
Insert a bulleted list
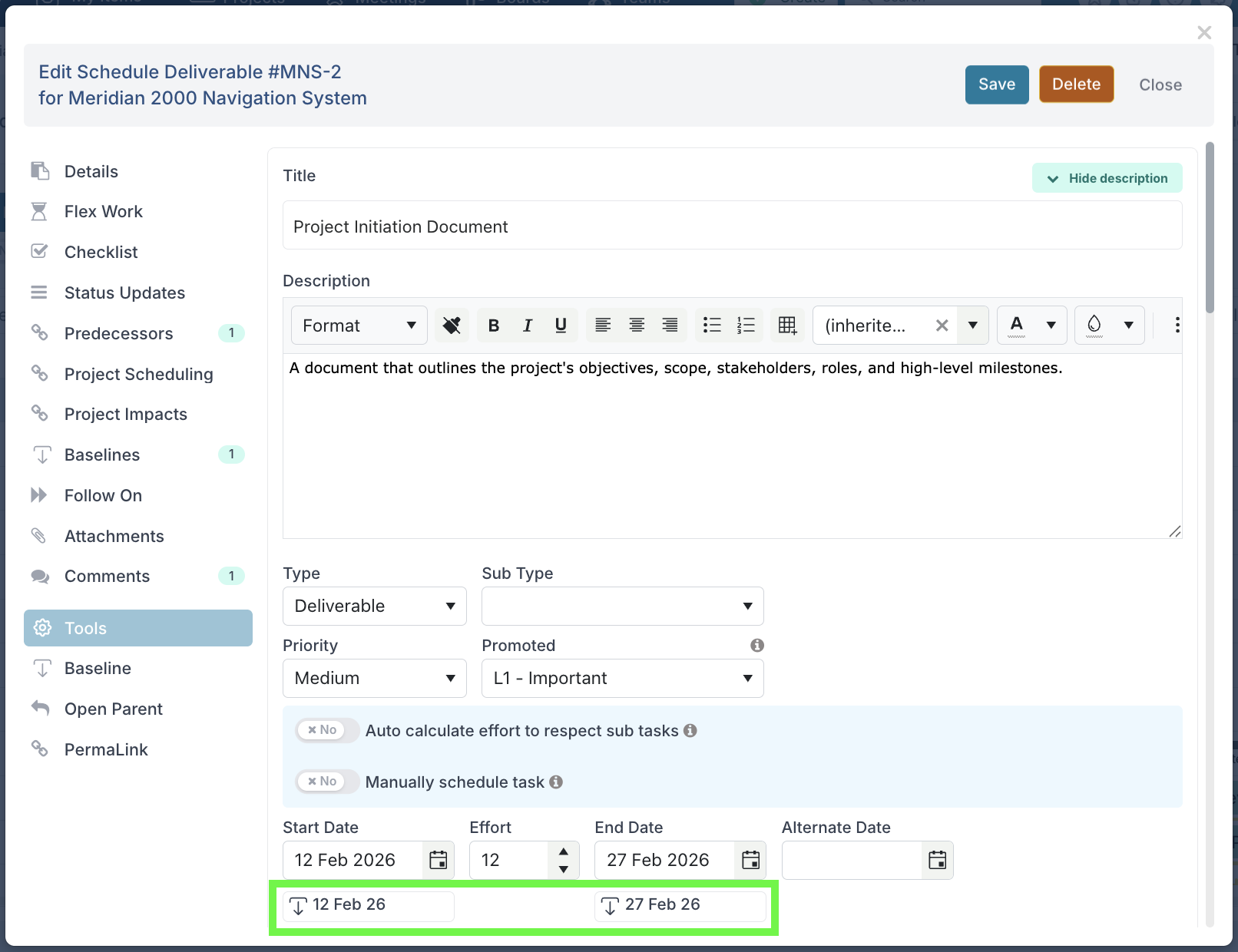[712, 326]
